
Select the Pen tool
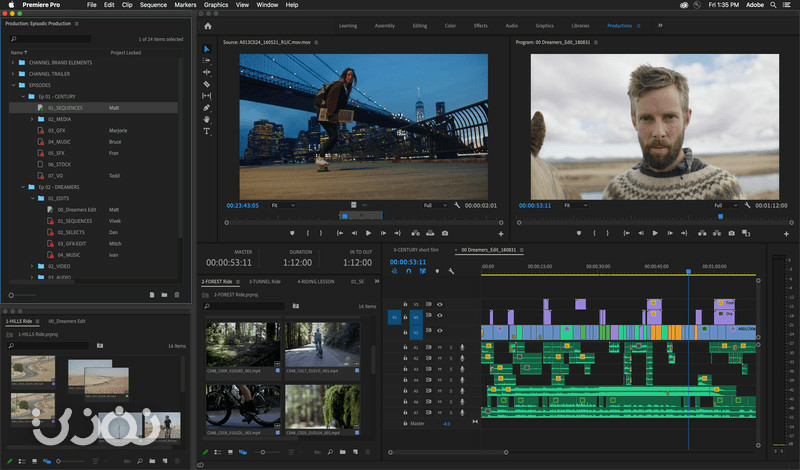pyautogui.click(x=207, y=108)
